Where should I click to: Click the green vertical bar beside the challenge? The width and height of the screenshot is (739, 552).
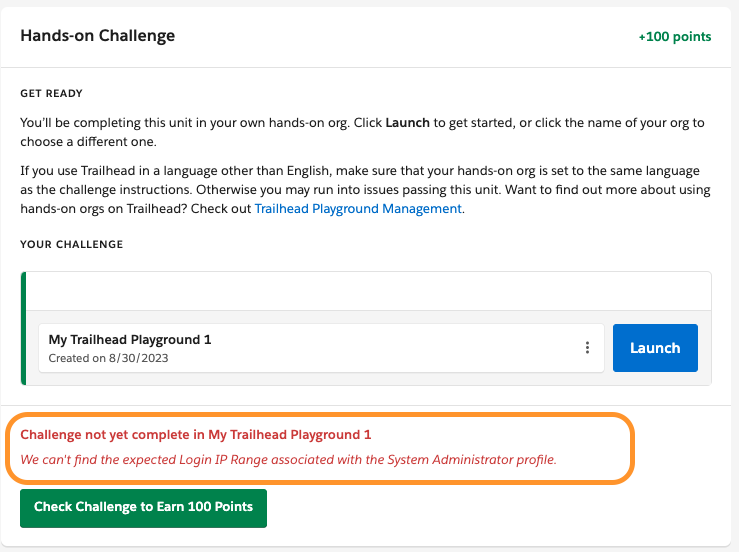[24, 328]
